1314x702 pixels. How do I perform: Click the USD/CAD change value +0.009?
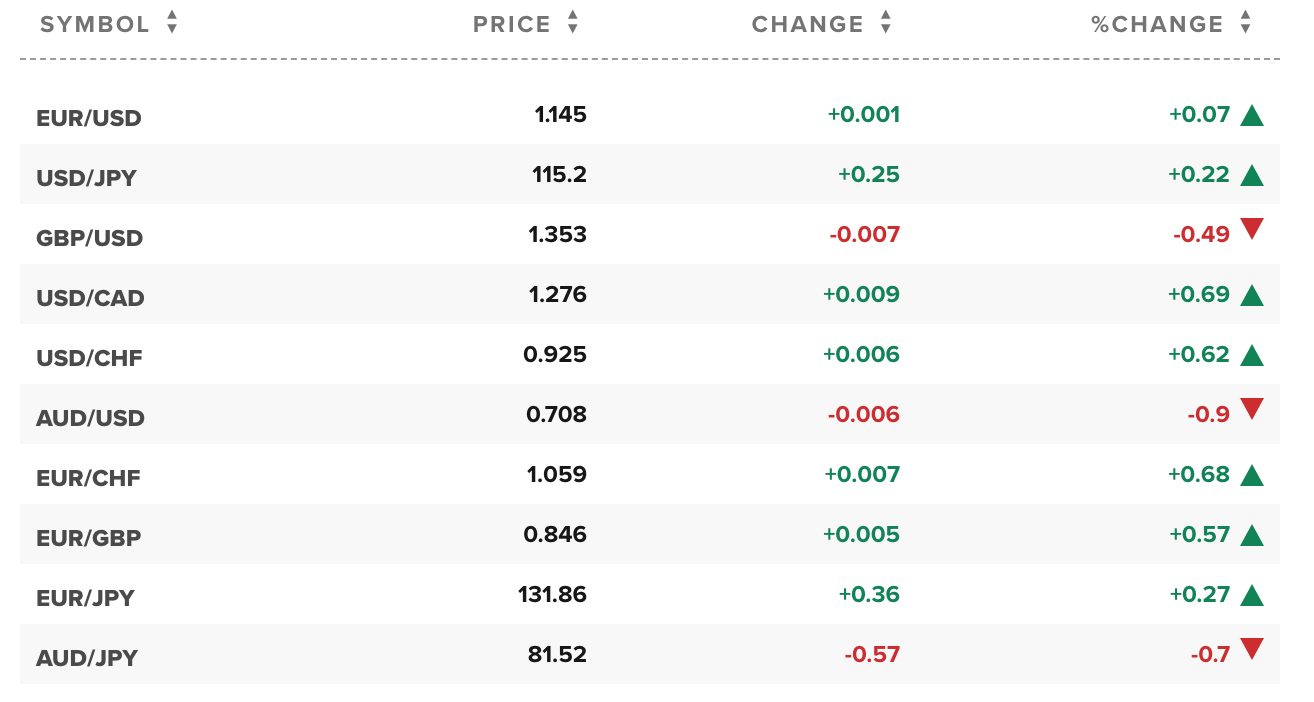tap(861, 295)
